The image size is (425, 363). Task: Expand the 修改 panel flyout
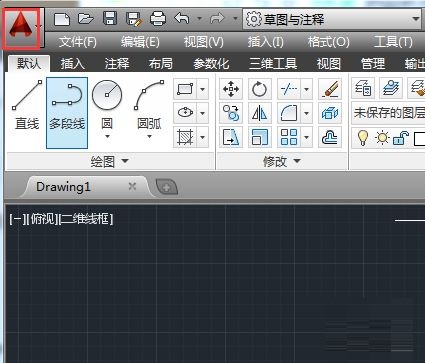282,162
